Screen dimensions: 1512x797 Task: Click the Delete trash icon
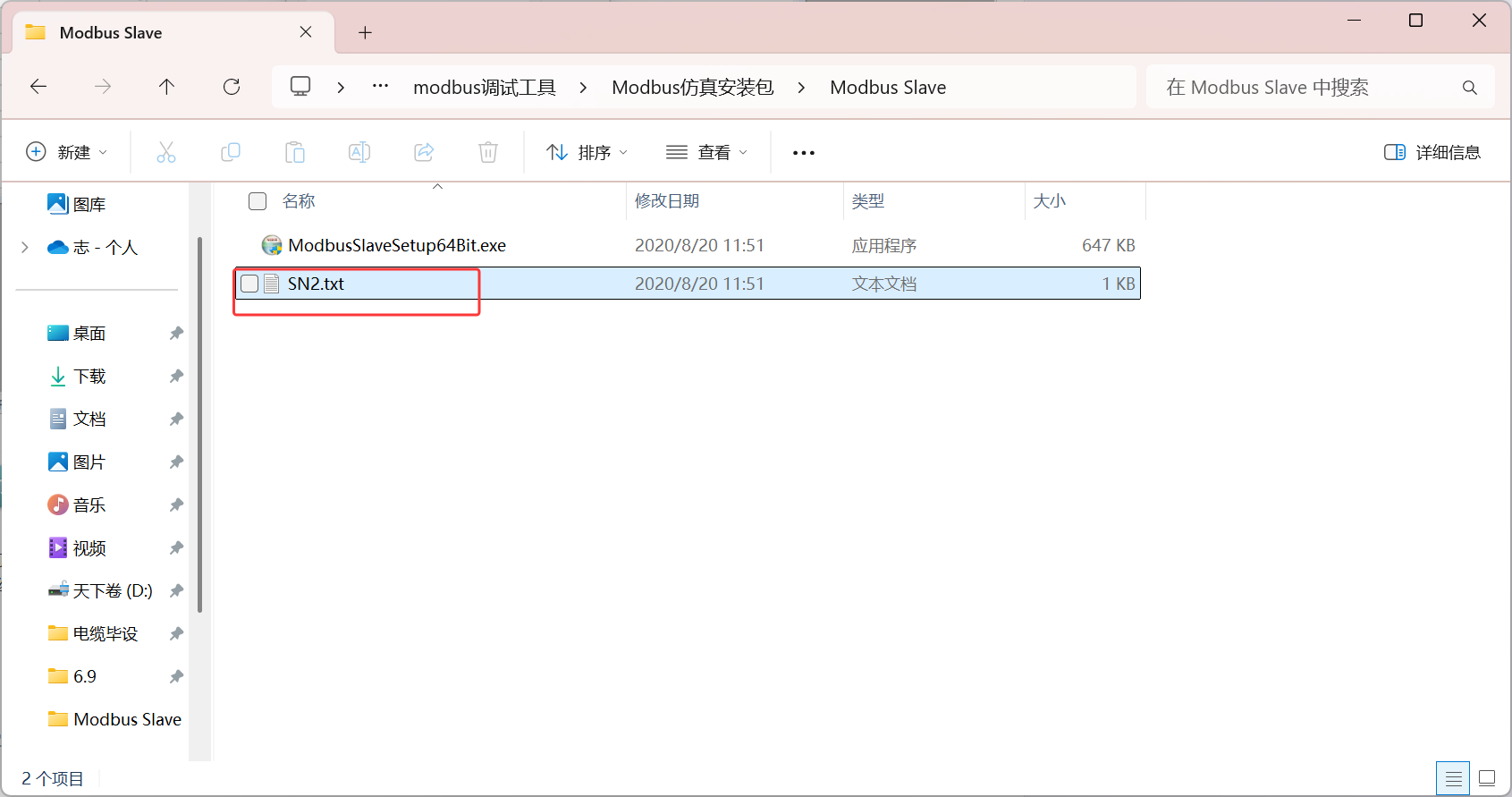coord(488,152)
